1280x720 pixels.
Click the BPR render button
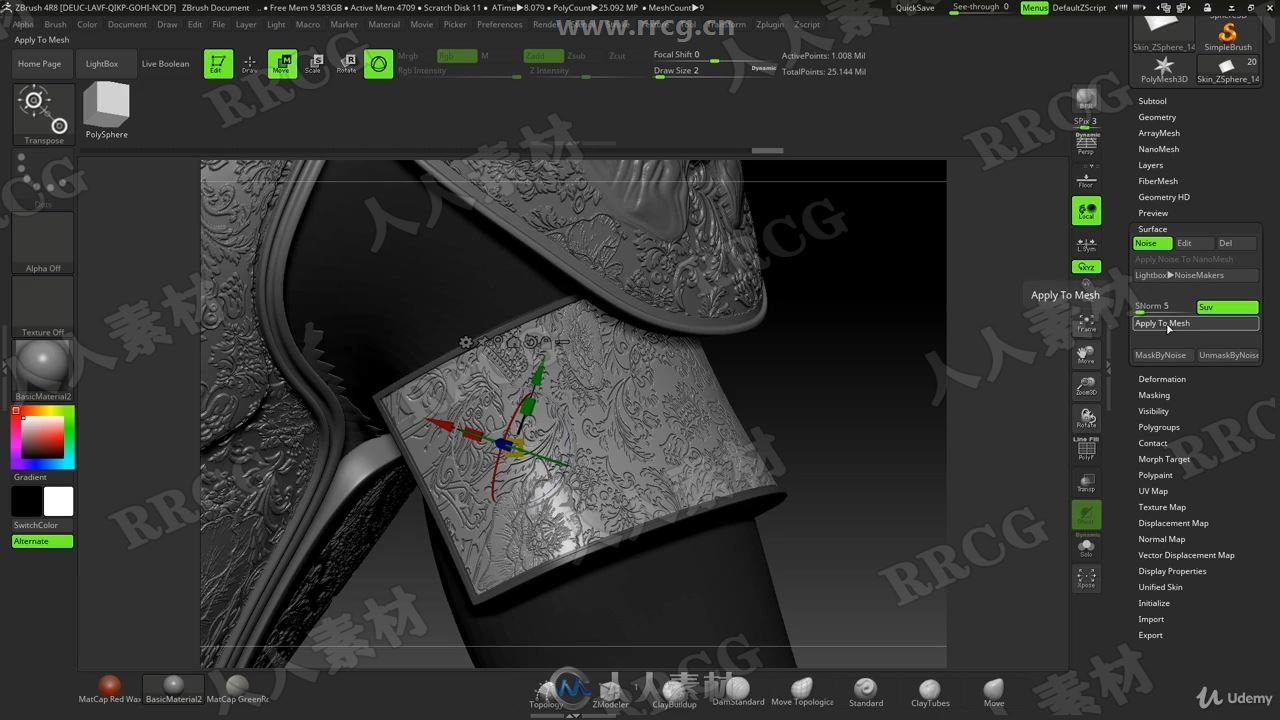click(x=1086, y=101)
